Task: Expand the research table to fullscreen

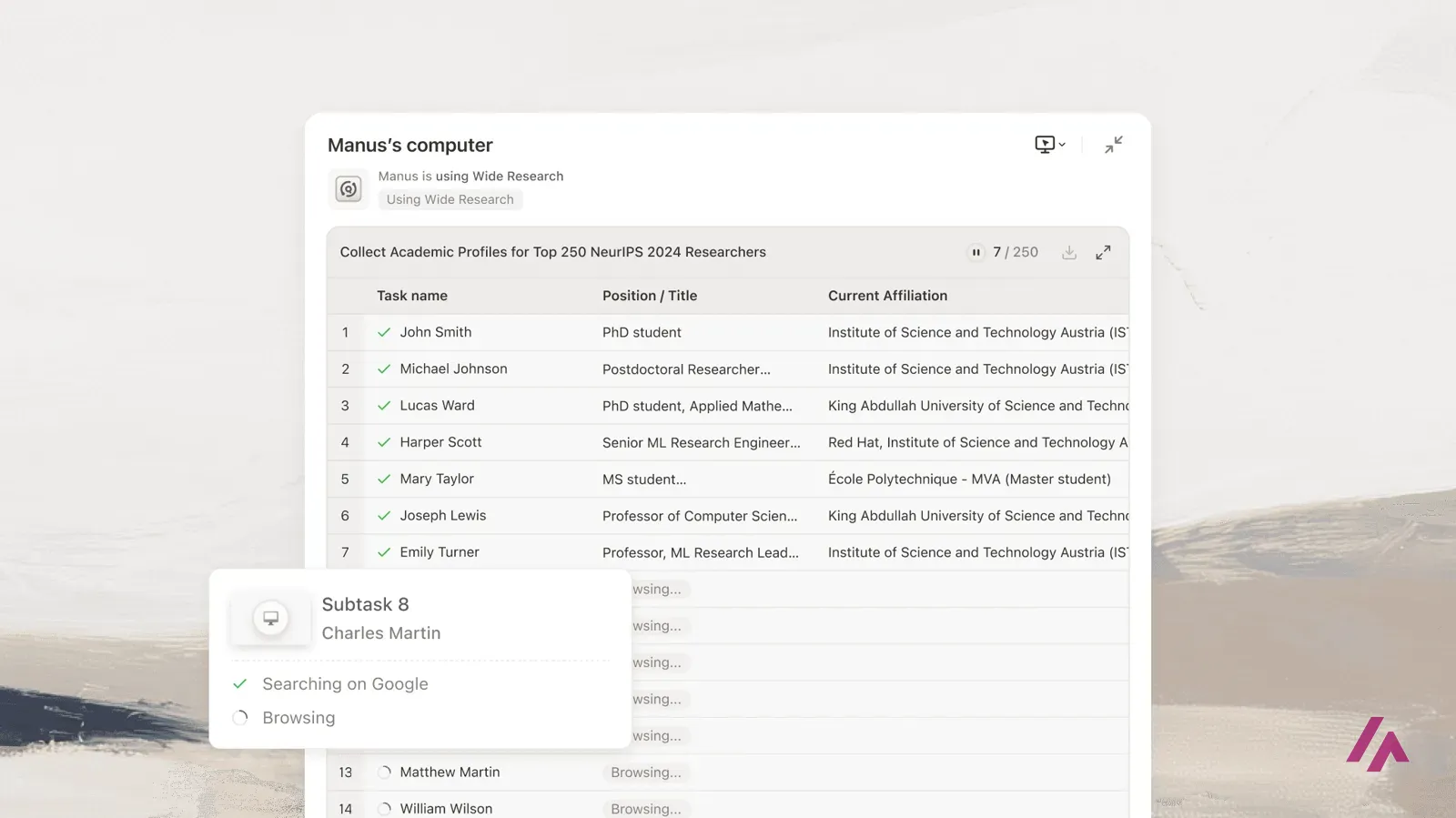Action: coord(1103,252)
